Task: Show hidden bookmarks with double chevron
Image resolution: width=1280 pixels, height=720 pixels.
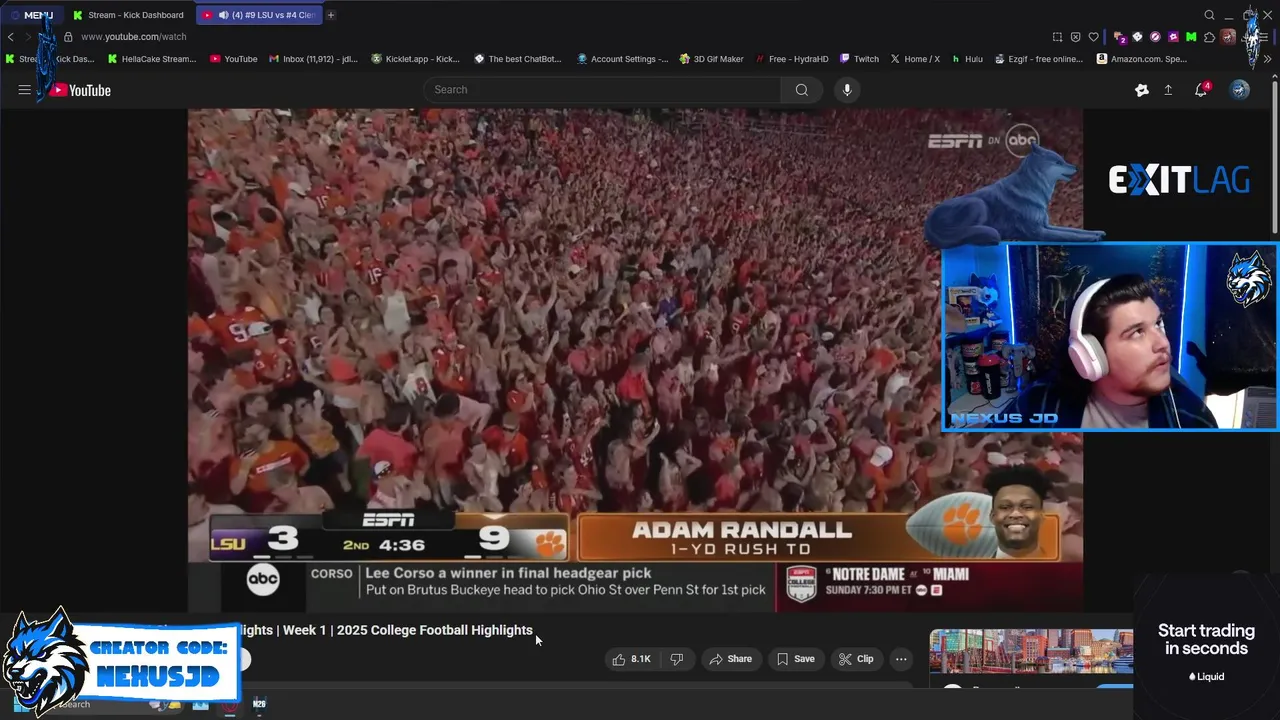Action: click(x=1267, y=59)
